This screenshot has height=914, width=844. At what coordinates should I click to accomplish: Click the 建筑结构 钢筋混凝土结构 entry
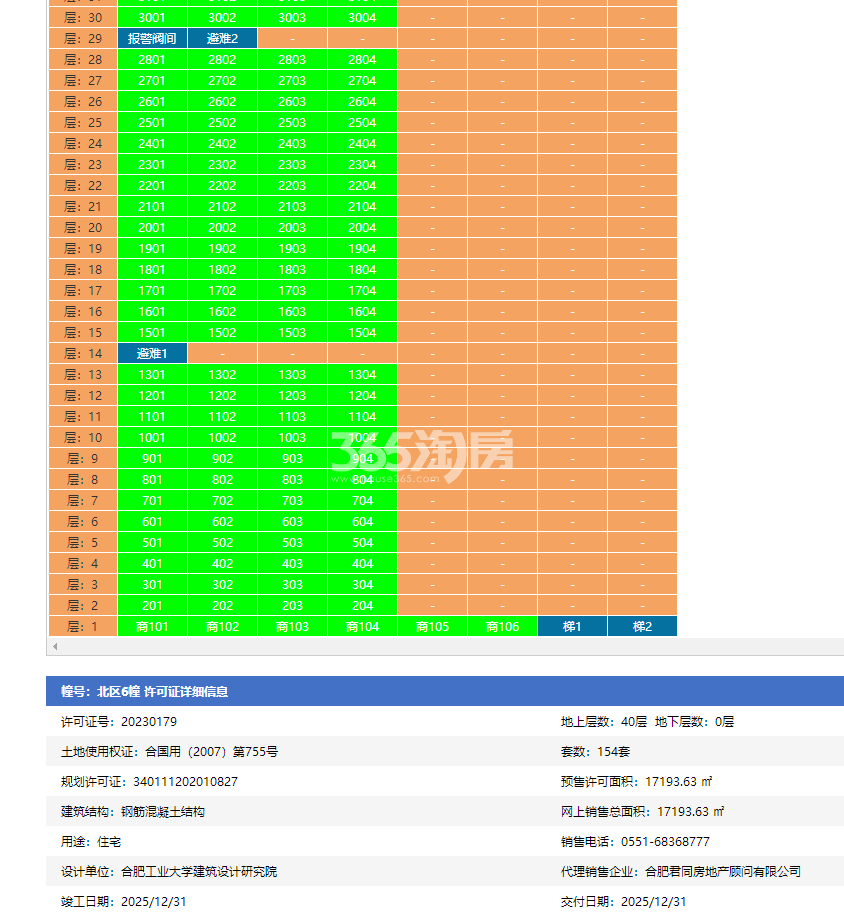(x=133, y=811)
